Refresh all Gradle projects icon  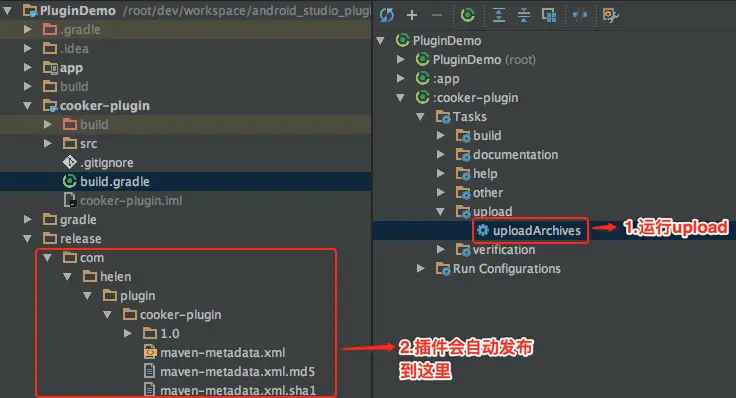pos(387,15)
